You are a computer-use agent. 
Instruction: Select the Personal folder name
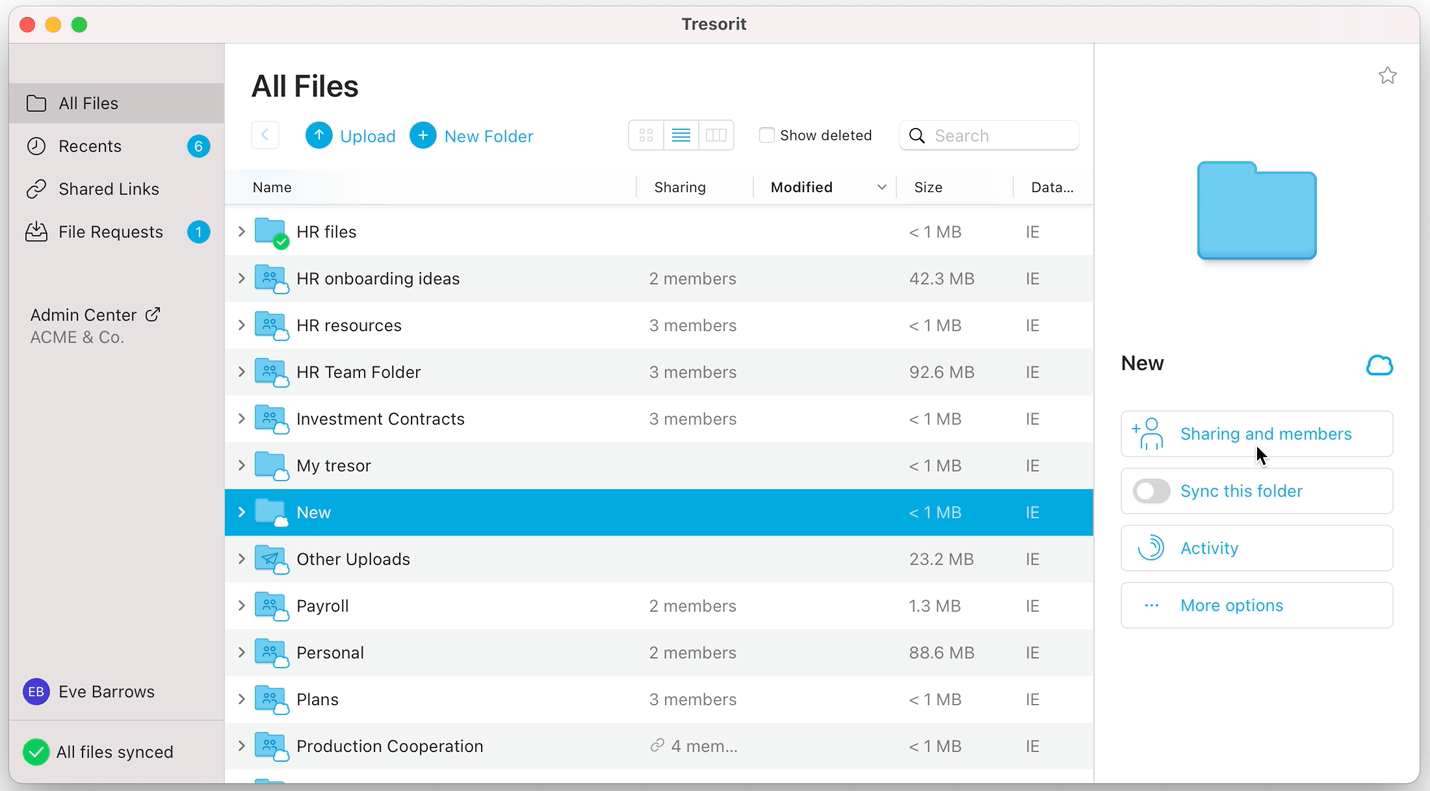pos(330,653)
